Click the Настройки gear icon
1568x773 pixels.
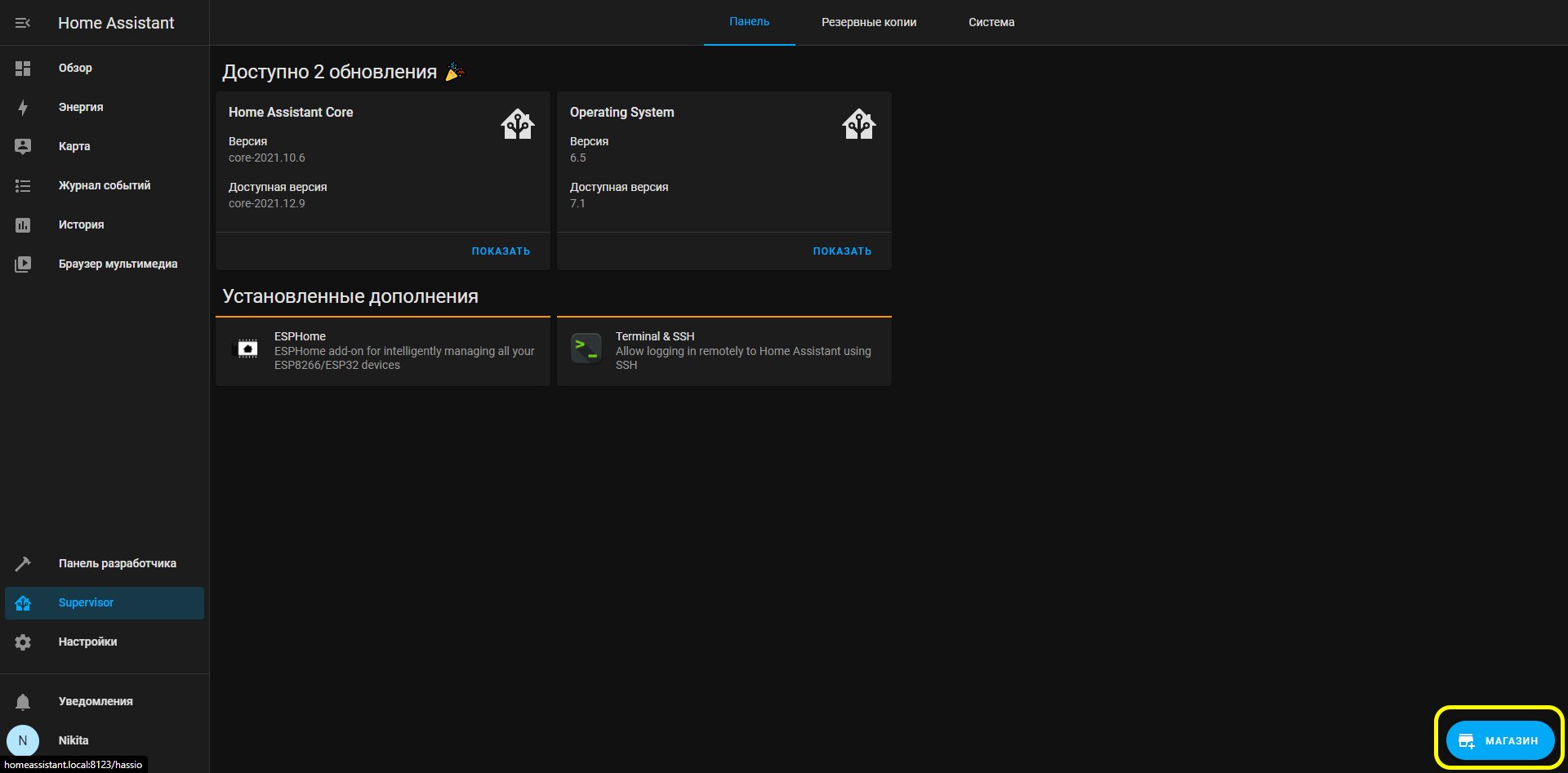[x=23, y=642]
